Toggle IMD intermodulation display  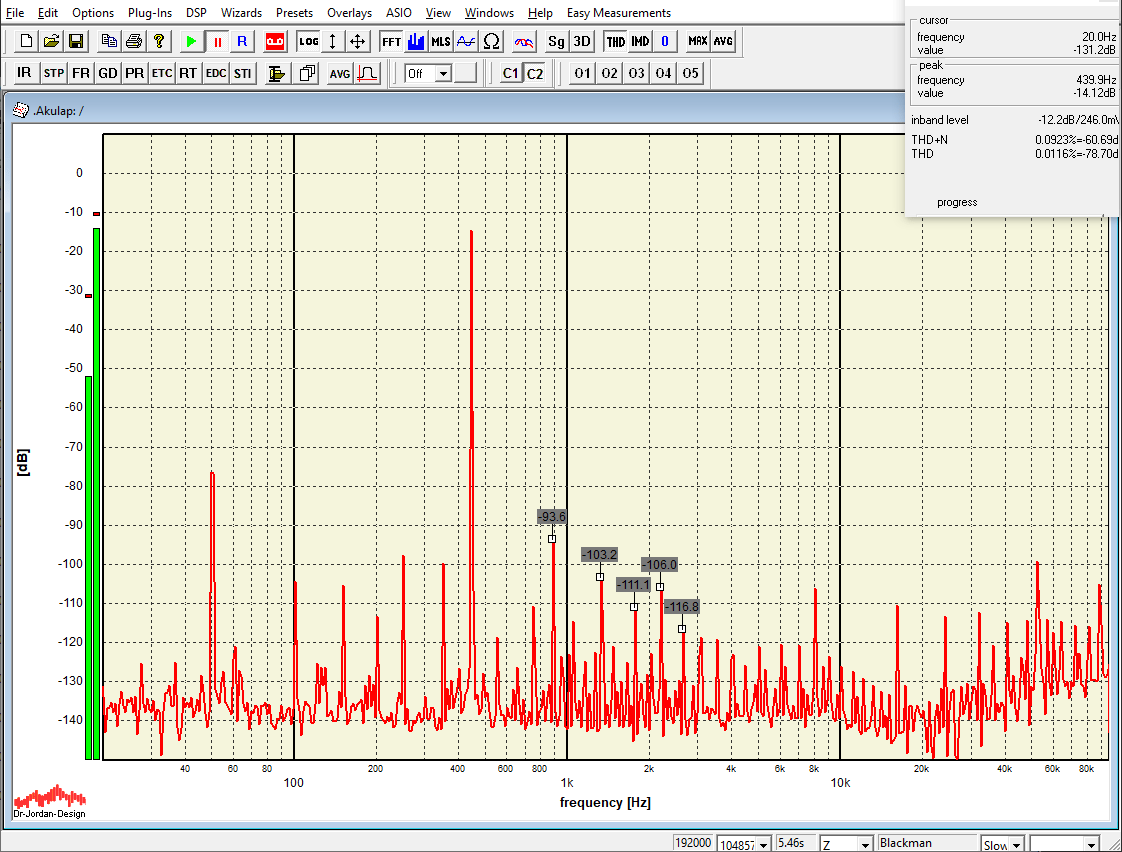[640, 41]
